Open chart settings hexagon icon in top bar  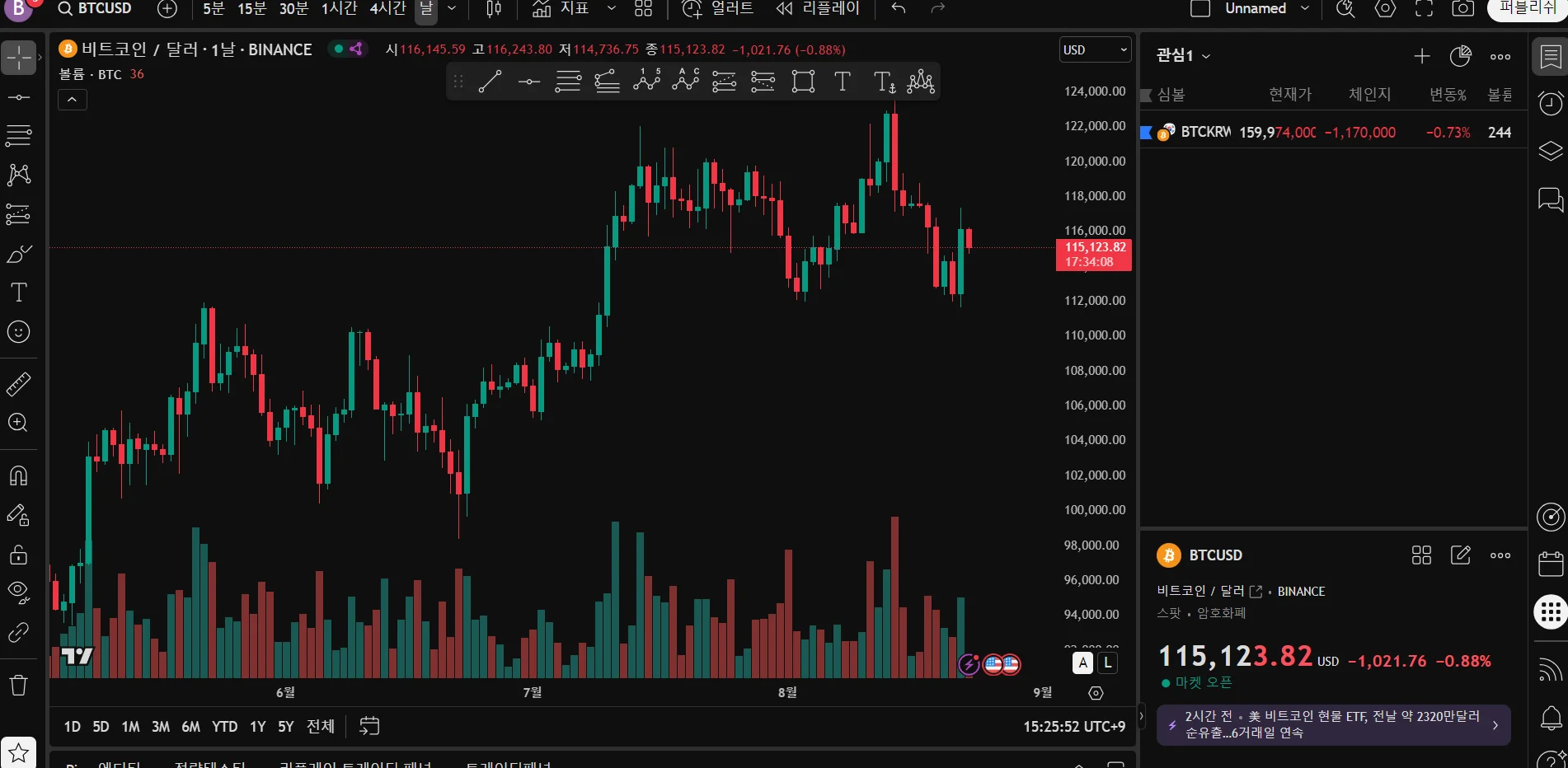pos(1386,9)
